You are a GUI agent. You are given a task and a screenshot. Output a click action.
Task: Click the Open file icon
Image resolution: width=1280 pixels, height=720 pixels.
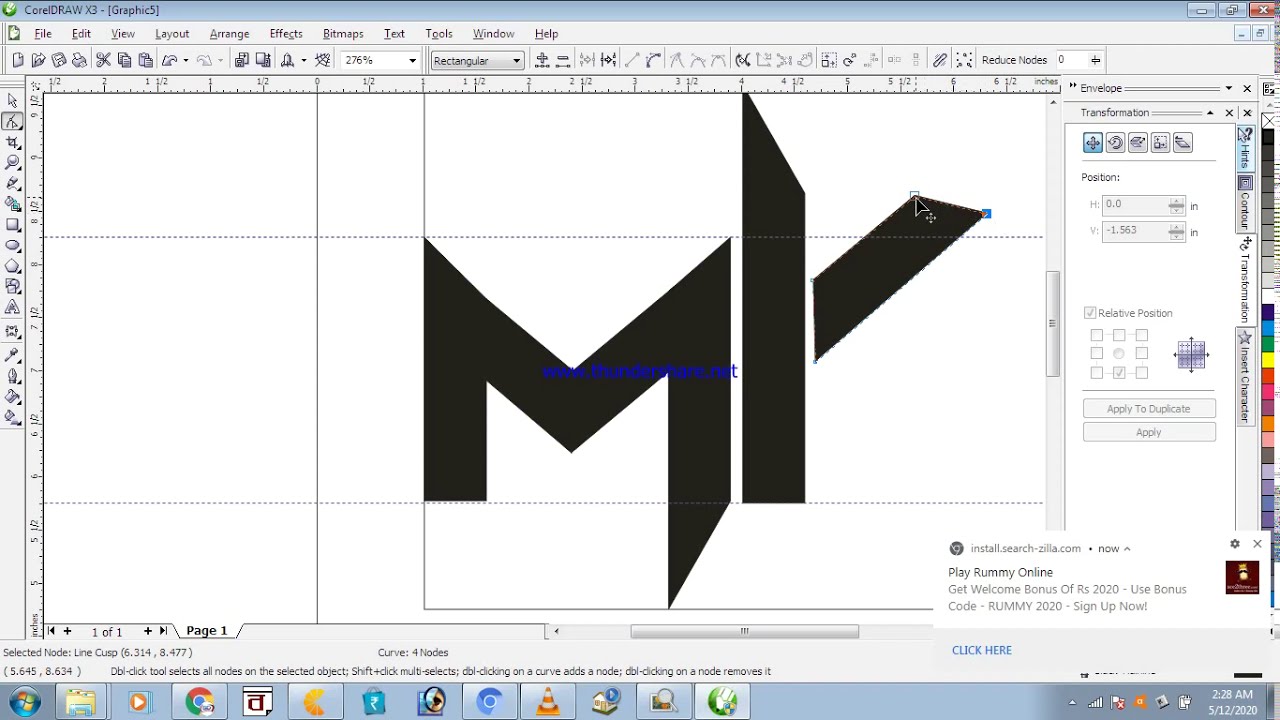click(38, 60)
